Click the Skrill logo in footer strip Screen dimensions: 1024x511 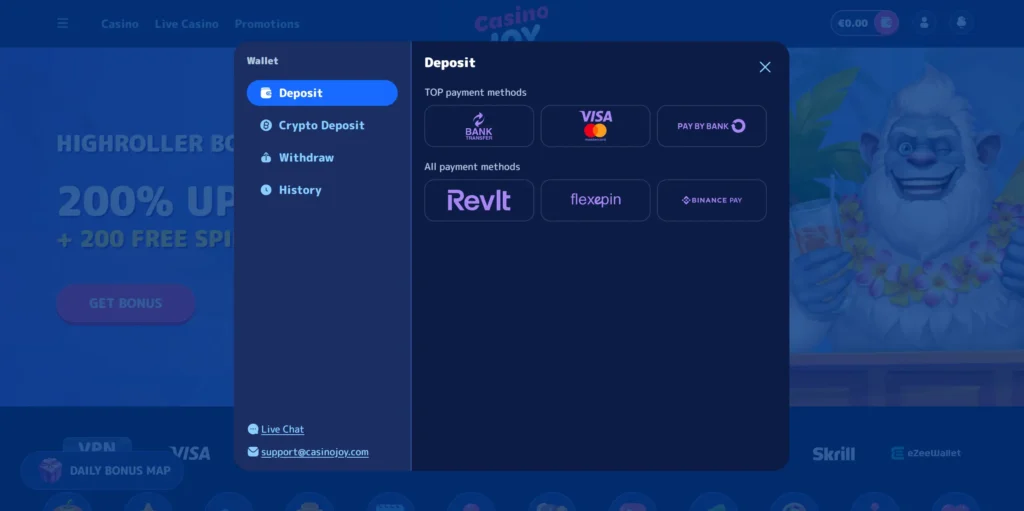click(x=834, y=453)
